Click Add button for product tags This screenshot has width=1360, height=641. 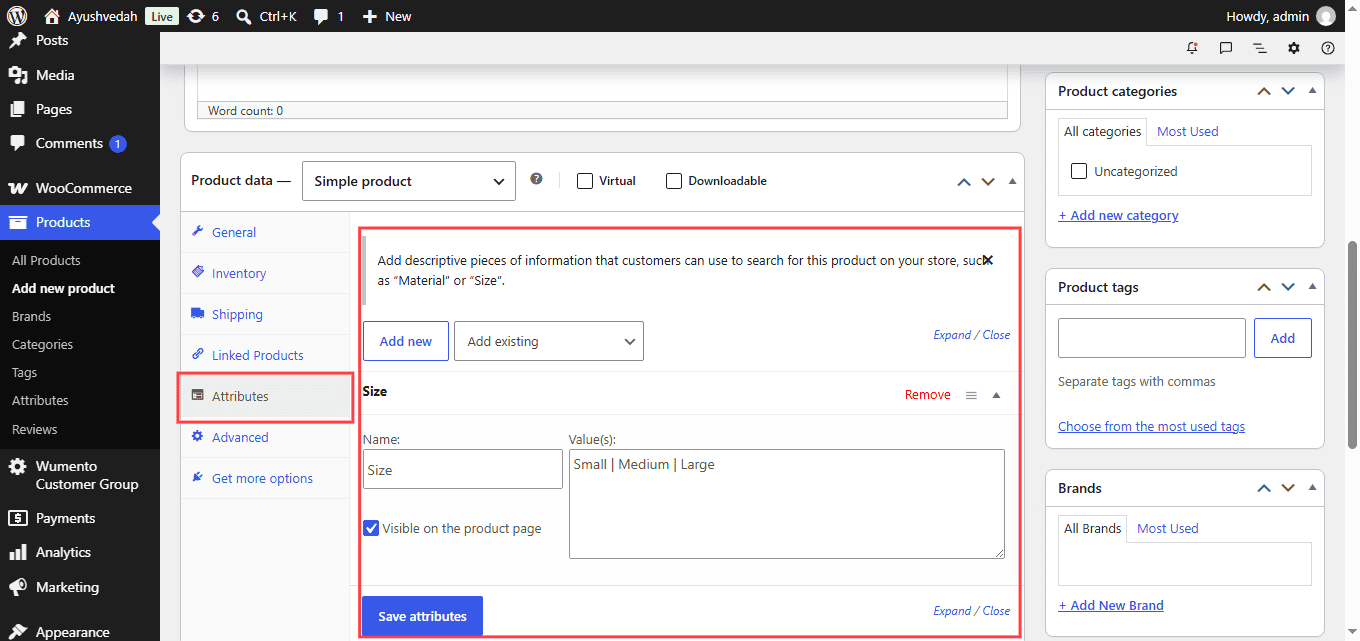(x=1283, y=338)
